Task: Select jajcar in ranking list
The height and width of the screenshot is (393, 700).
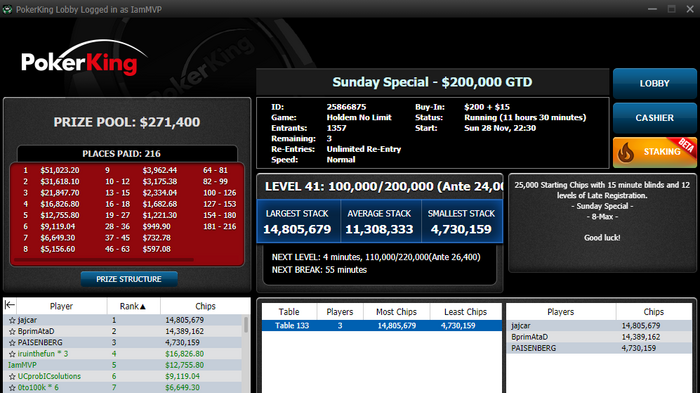Action: (123, 320)
